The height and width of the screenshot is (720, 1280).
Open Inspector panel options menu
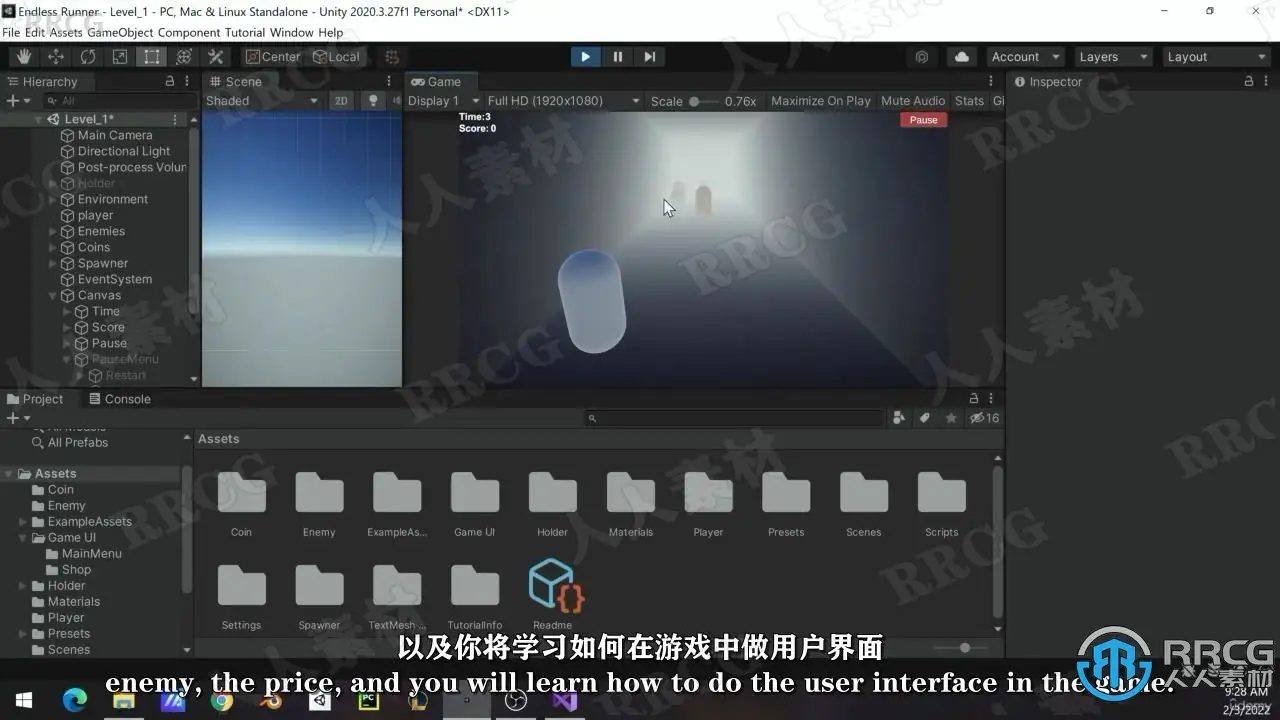[1264, 82]
